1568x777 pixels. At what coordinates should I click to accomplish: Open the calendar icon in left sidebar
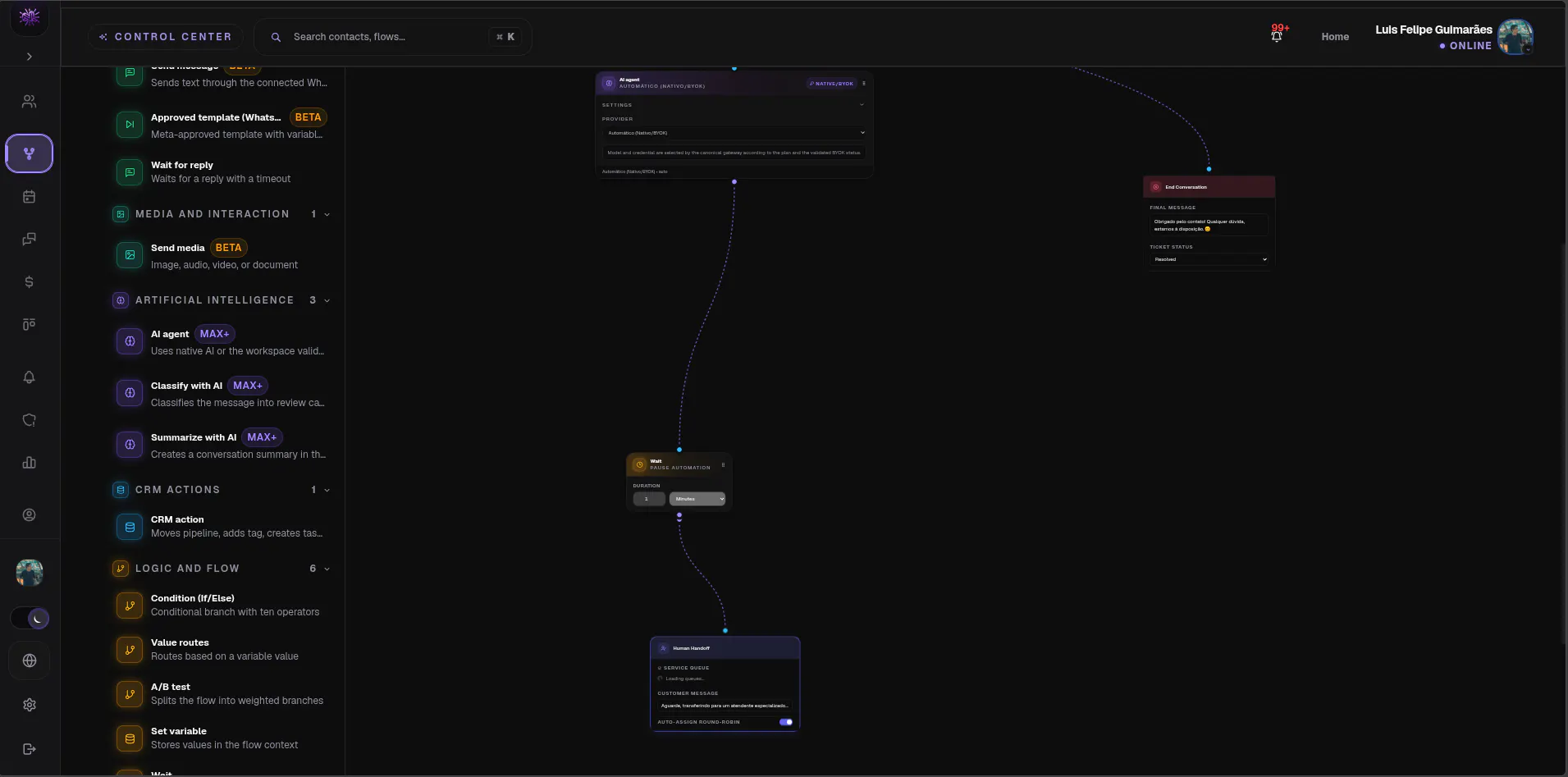coord(30,197)
